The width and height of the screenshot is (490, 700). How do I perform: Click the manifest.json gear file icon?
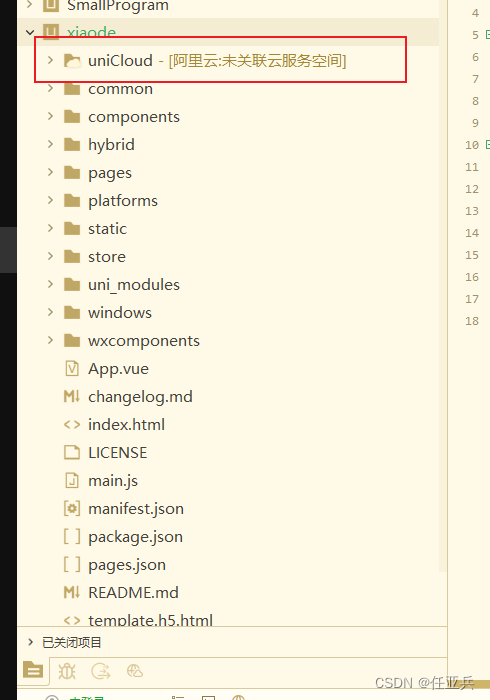pos(72,508)
